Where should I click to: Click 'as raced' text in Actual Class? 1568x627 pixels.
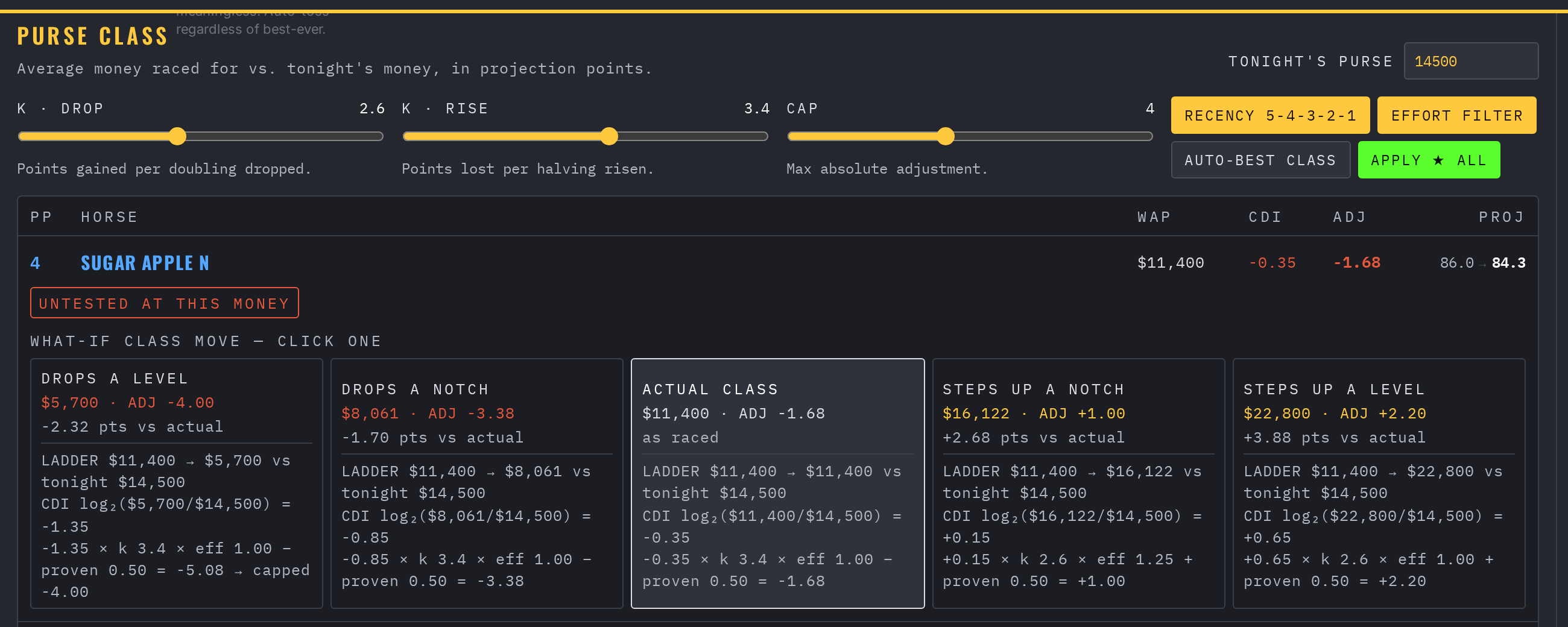coord(680,438)
